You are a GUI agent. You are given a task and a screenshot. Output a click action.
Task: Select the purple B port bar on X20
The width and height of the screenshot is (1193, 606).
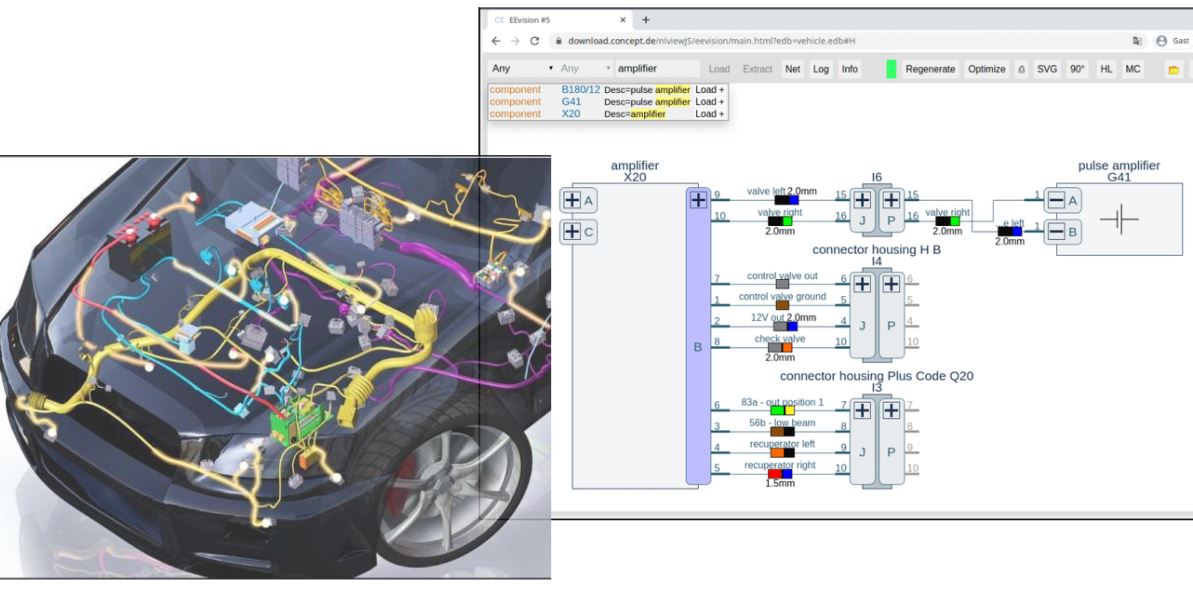click(x=698, y=336)
